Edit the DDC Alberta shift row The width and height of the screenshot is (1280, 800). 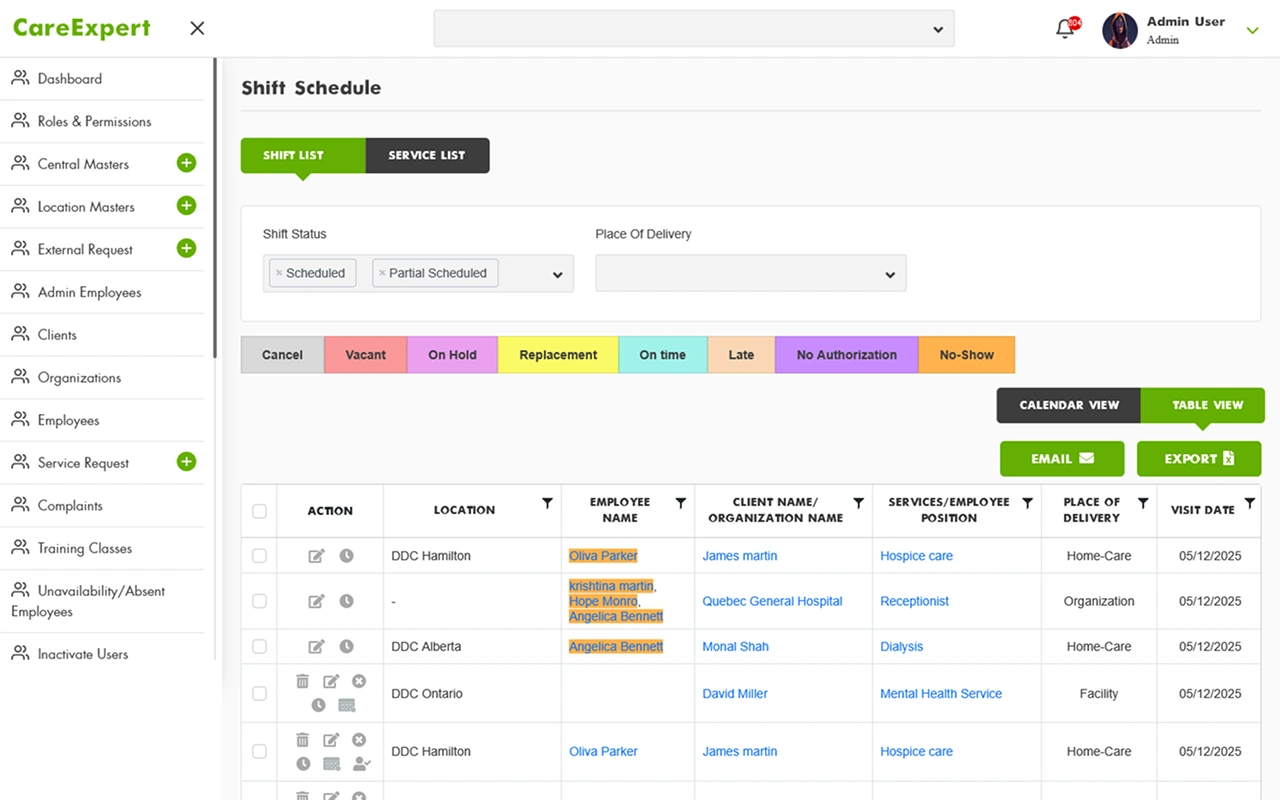pyautogui.click(x=316, y=647)
